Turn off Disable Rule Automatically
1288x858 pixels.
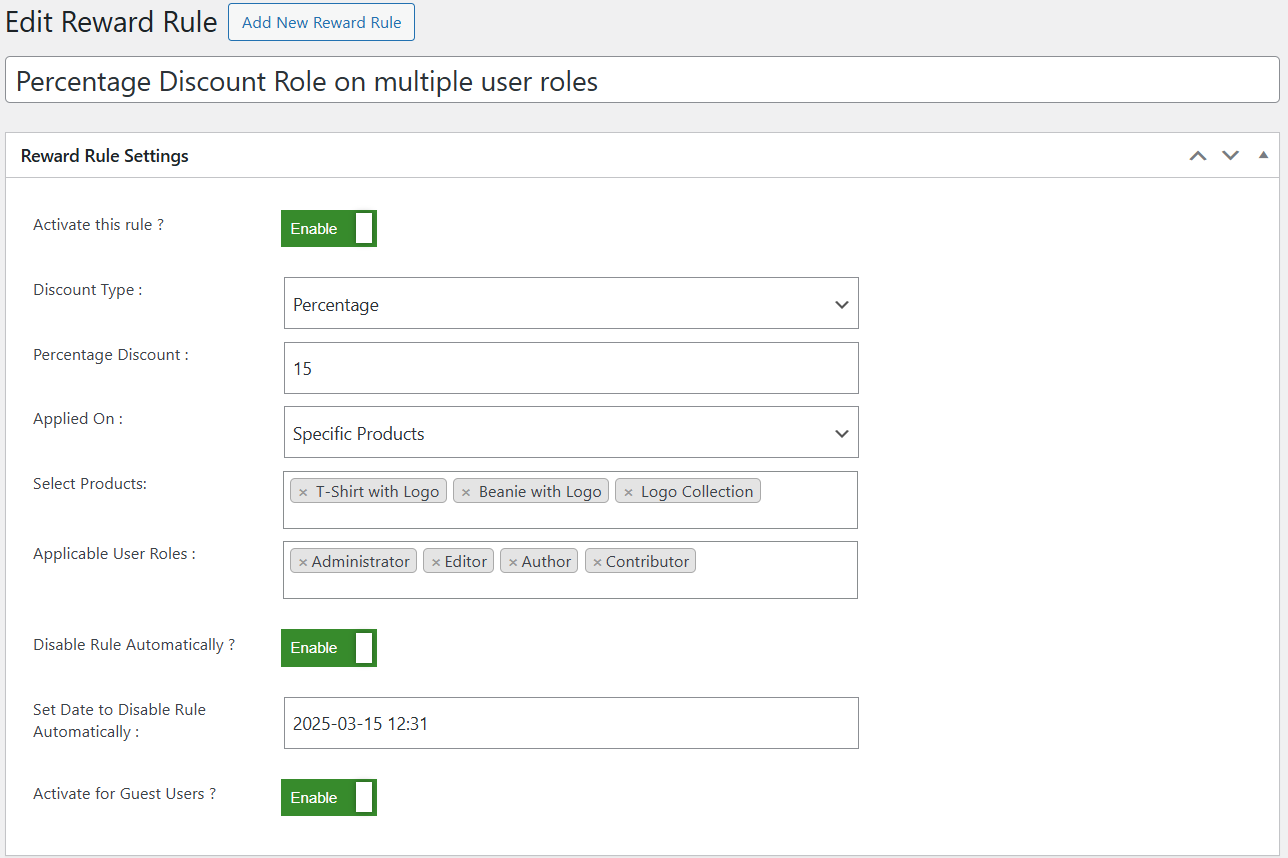328,647
